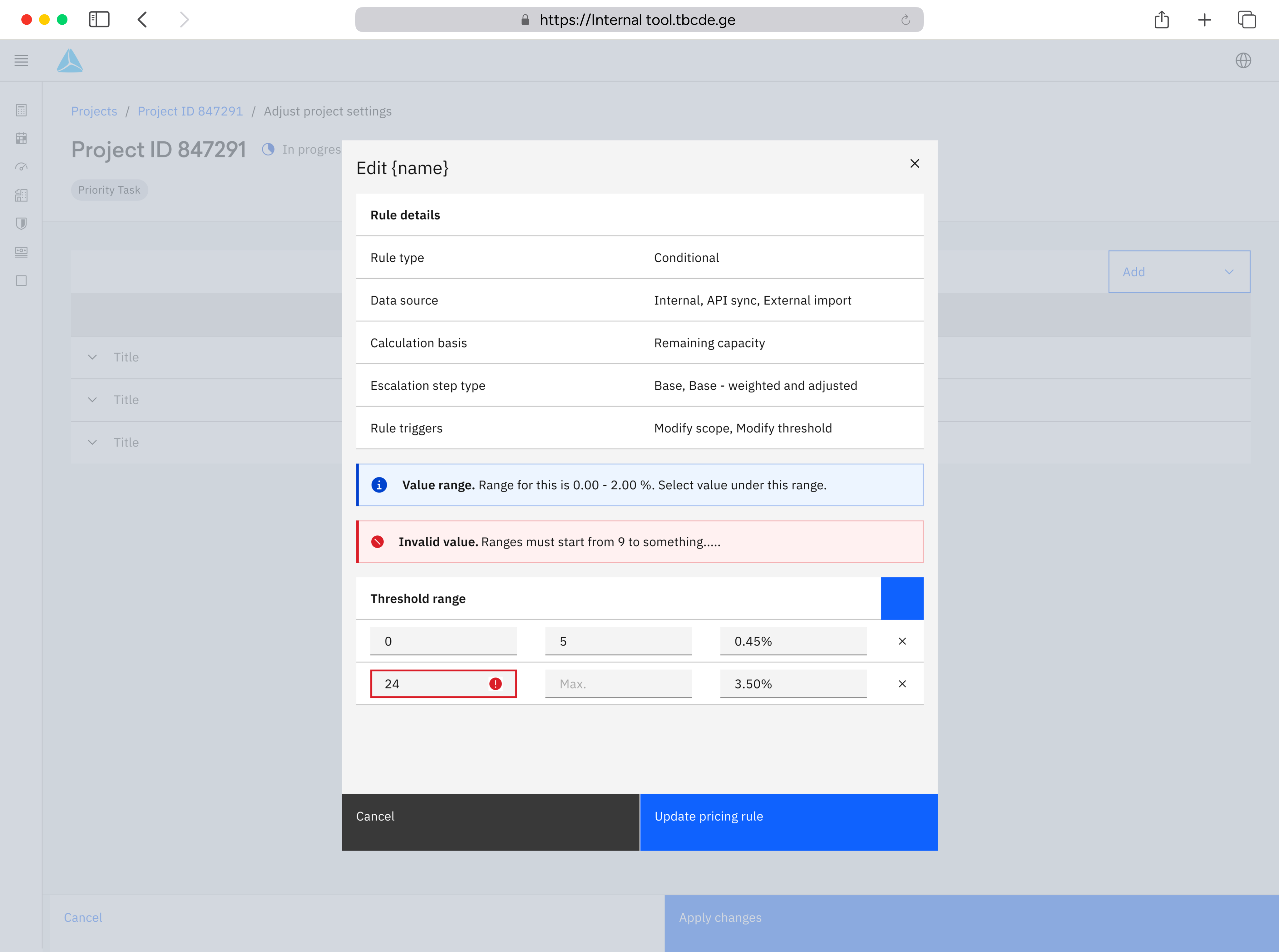The image size is (1279, 952).
Task: Expand the second Title row chevron
Action: pos(92,400)
